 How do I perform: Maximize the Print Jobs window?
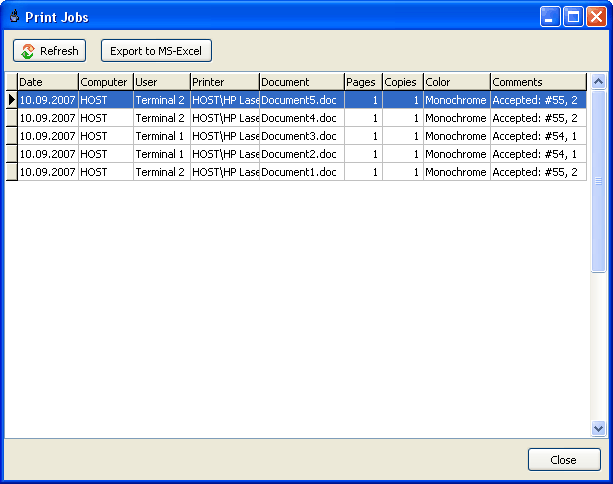click(574, 16)
